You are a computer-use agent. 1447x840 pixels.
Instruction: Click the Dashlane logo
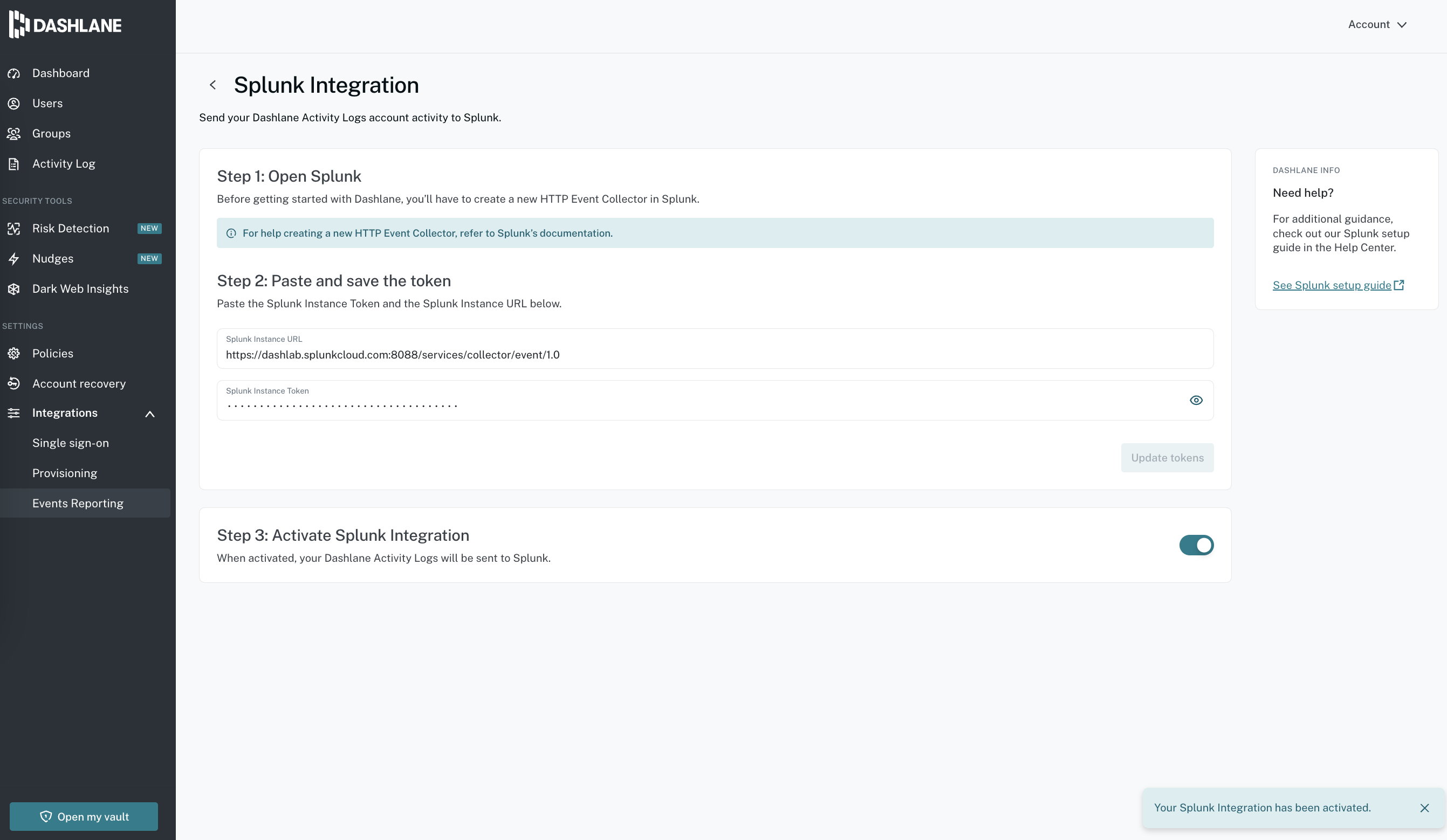[x=65, y=25]
